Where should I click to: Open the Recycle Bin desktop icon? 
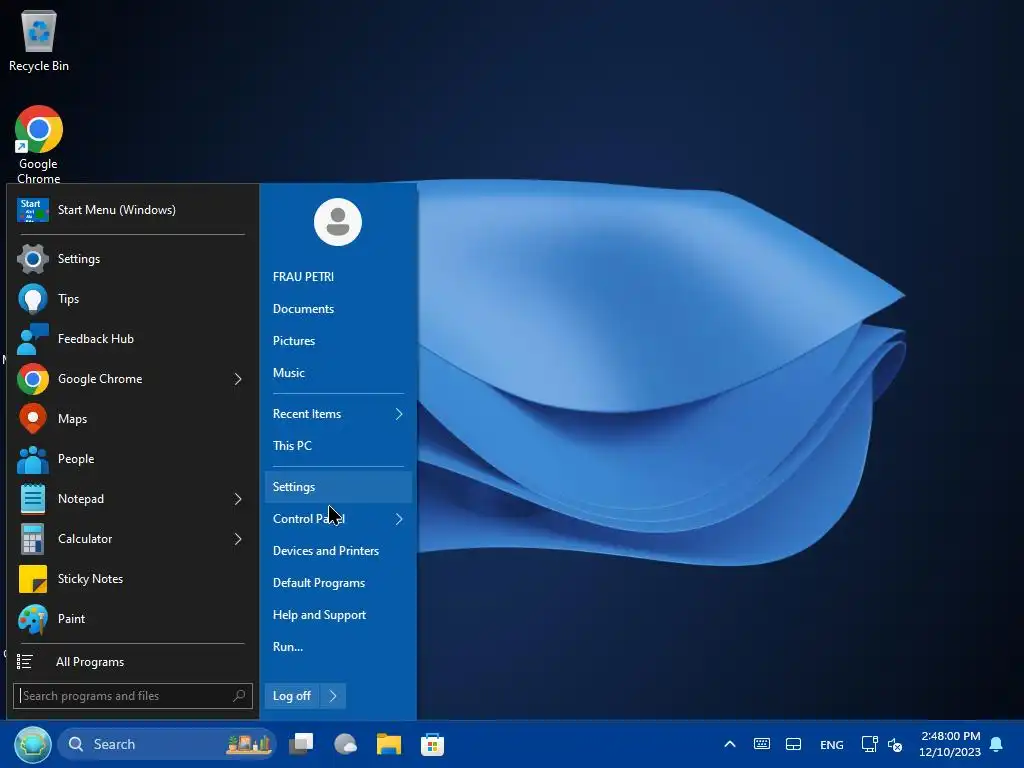pos(39,40)
